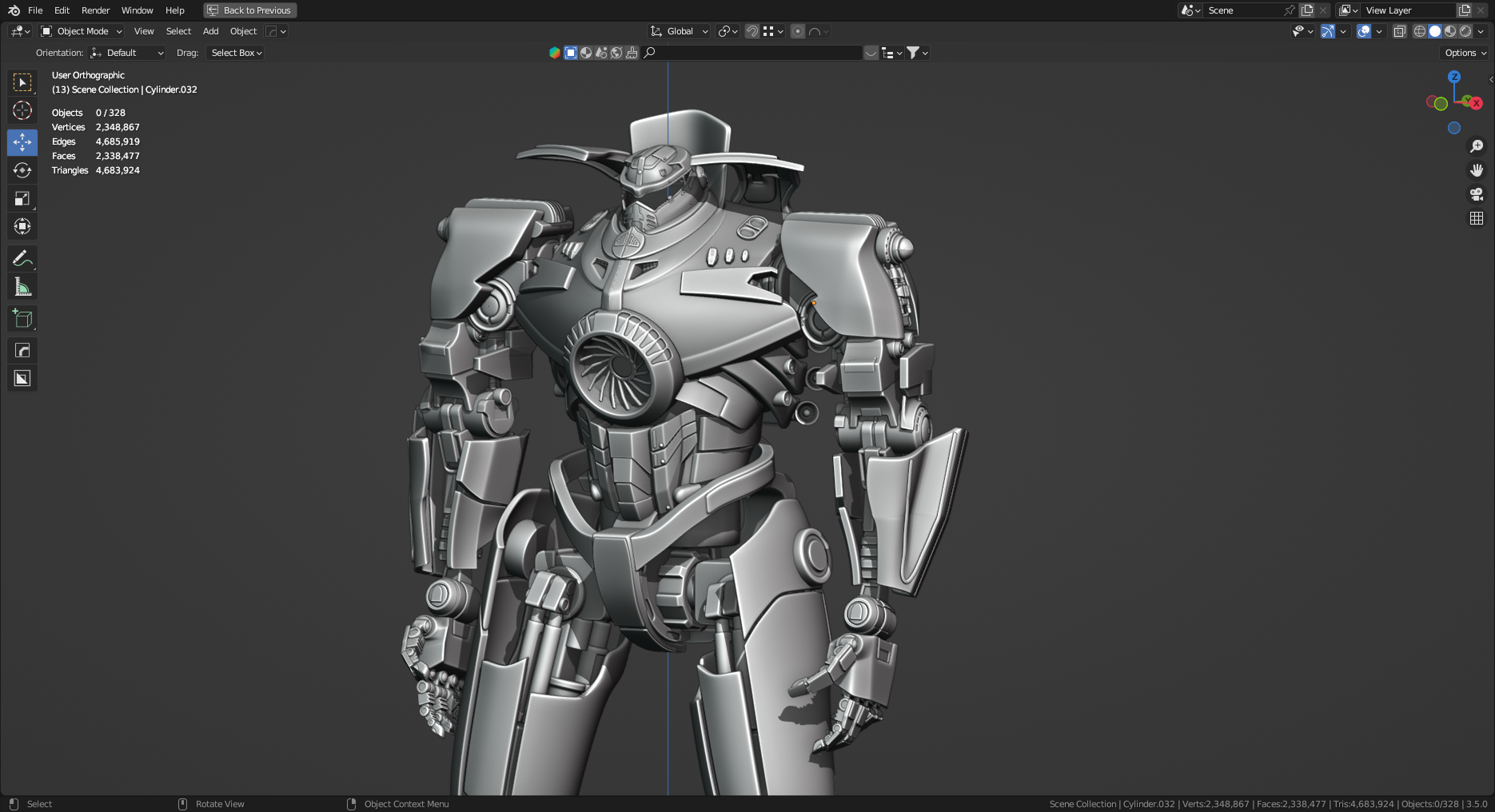Open overlays options dropdown arrow
The image size is (1495, 812).
[x=1379, y=31]
